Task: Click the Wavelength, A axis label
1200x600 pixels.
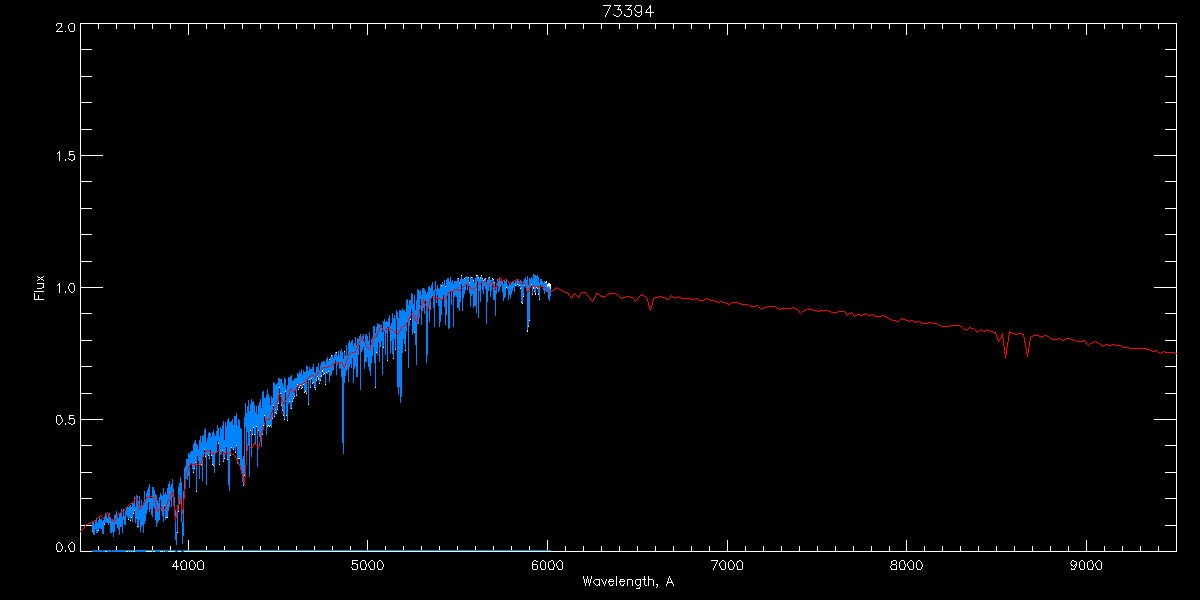Action: pos(627,581)
